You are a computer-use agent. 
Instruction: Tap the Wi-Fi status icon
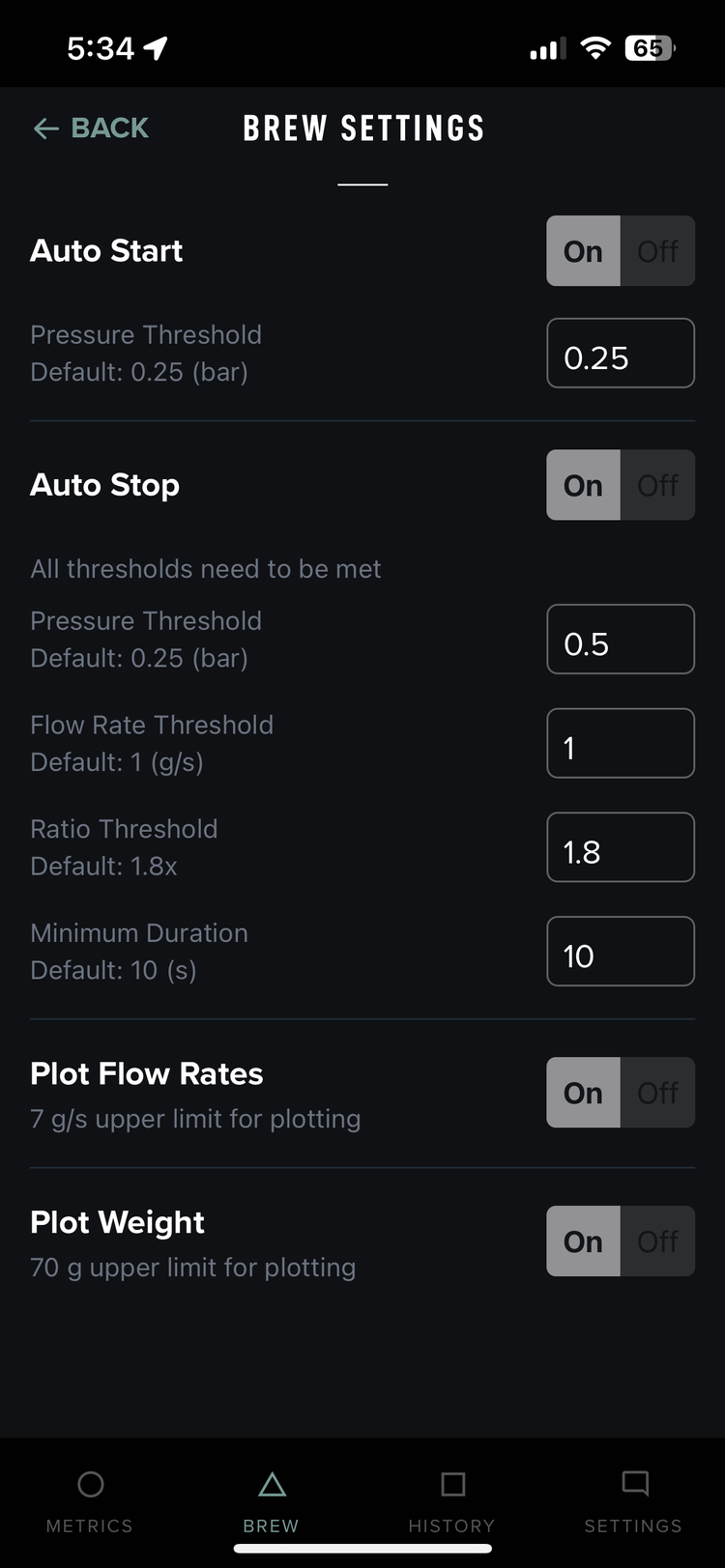pyautogui.click(x=595, y=48)
